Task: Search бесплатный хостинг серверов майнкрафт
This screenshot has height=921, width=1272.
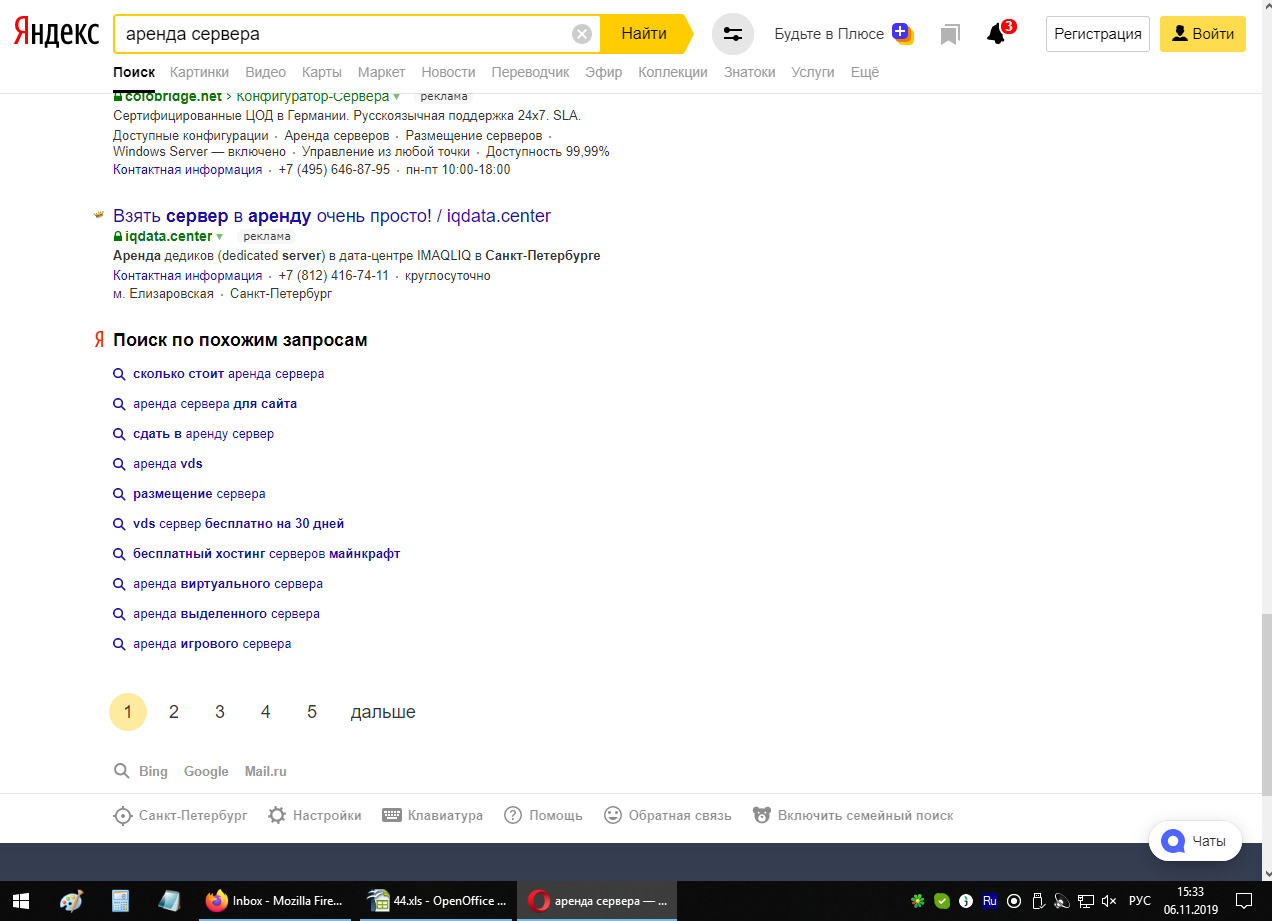Action: click(x=266, y=553)
